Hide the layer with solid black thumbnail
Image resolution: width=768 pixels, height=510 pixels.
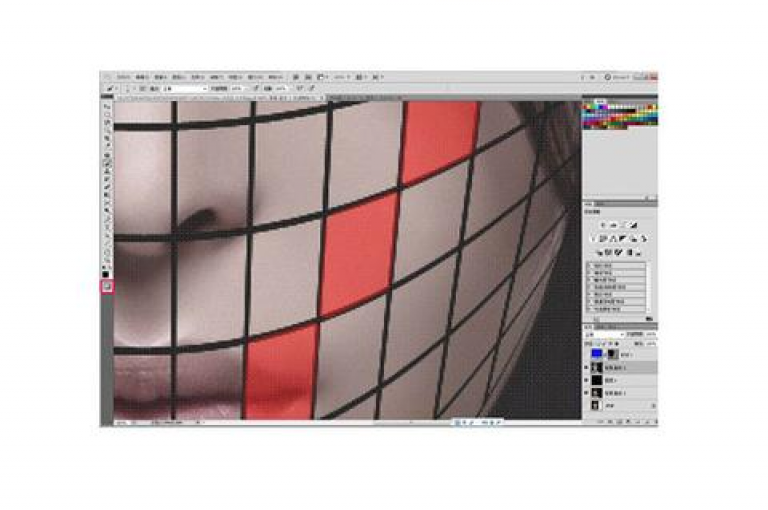click(586, 380)
